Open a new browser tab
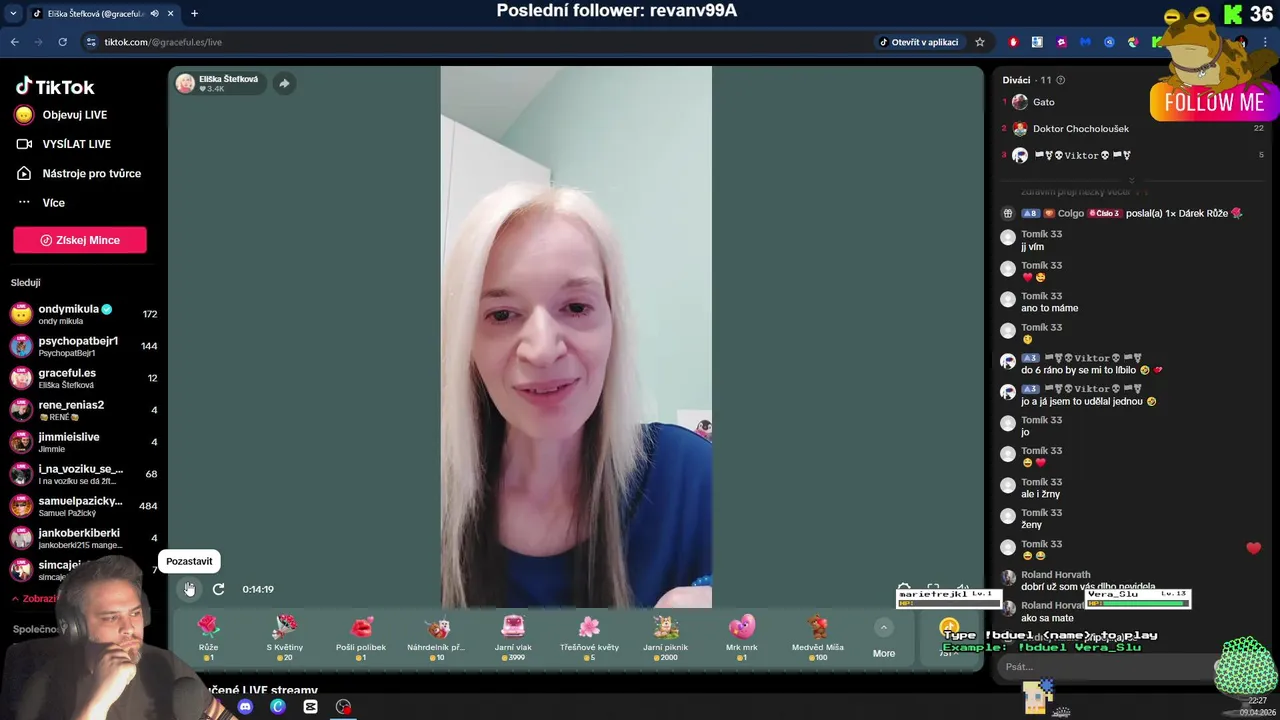Screen dimensions: 1280x720 pyautogui.click(x=194, y=14)
